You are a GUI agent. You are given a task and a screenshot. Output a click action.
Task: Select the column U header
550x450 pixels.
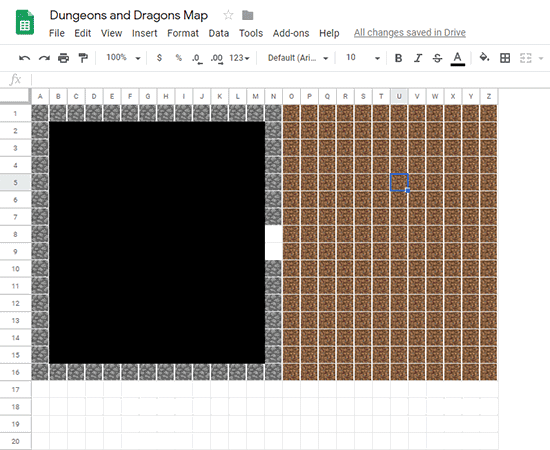click(x=399, y=96)
